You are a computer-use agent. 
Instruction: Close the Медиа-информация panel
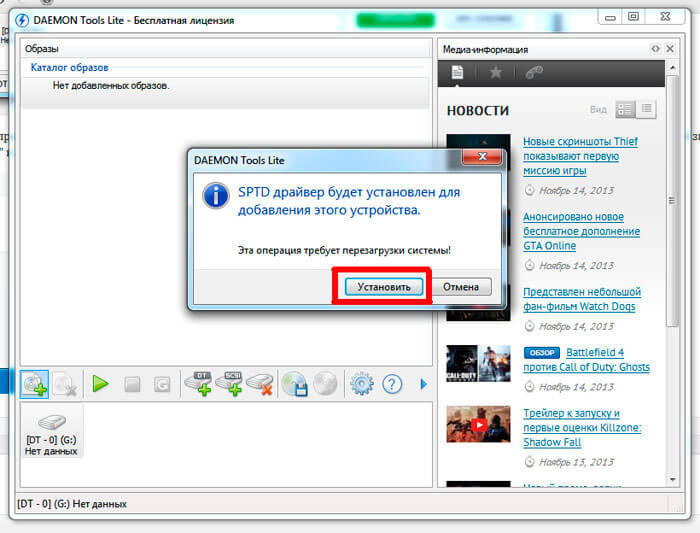[670, 49]
